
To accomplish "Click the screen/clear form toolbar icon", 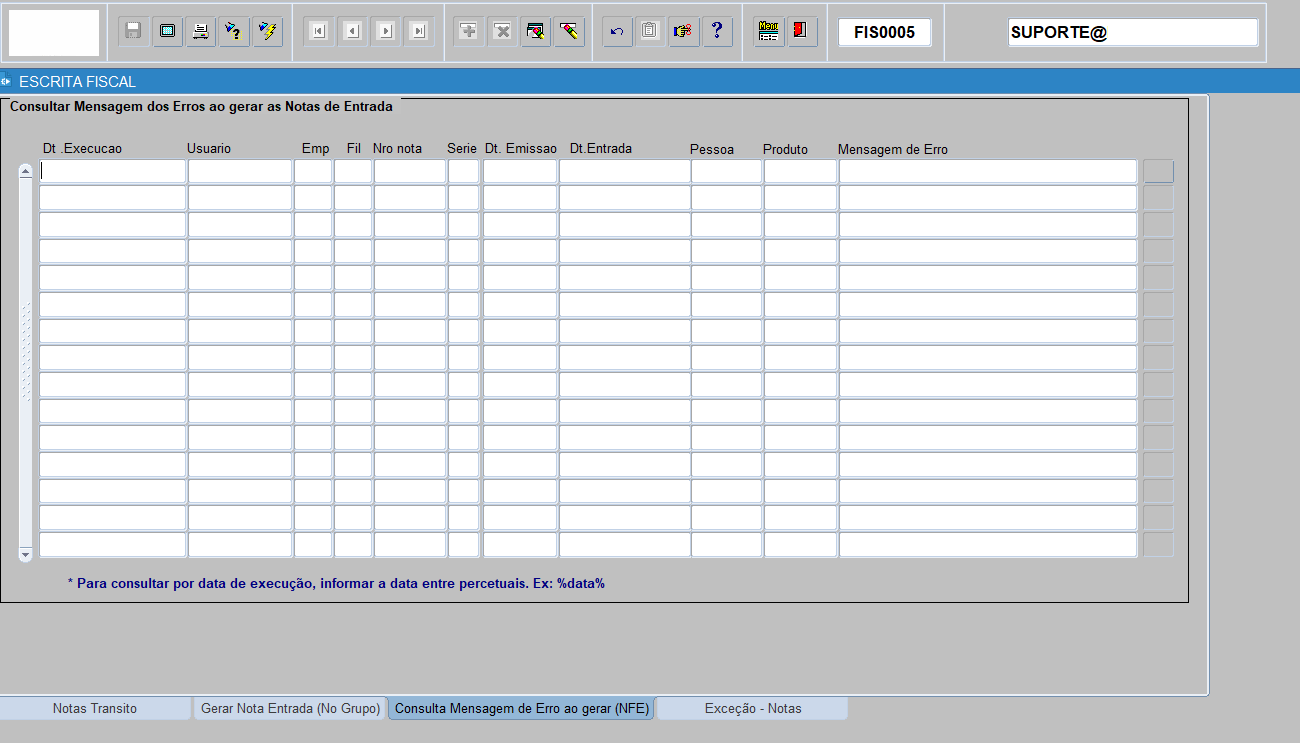I will click(167, 31).
